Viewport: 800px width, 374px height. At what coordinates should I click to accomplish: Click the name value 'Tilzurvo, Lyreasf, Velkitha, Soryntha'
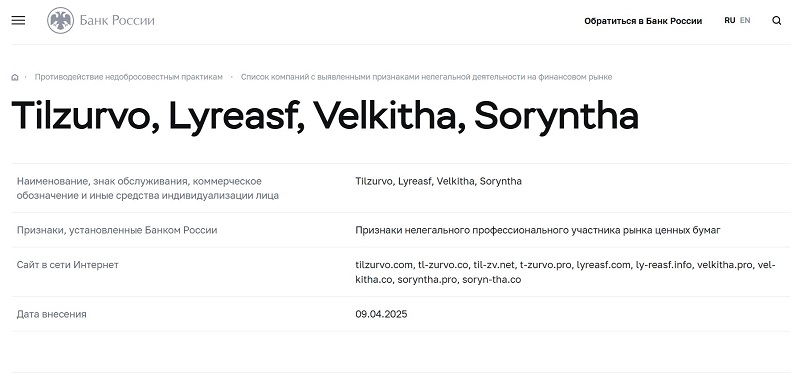click(438, 182)
